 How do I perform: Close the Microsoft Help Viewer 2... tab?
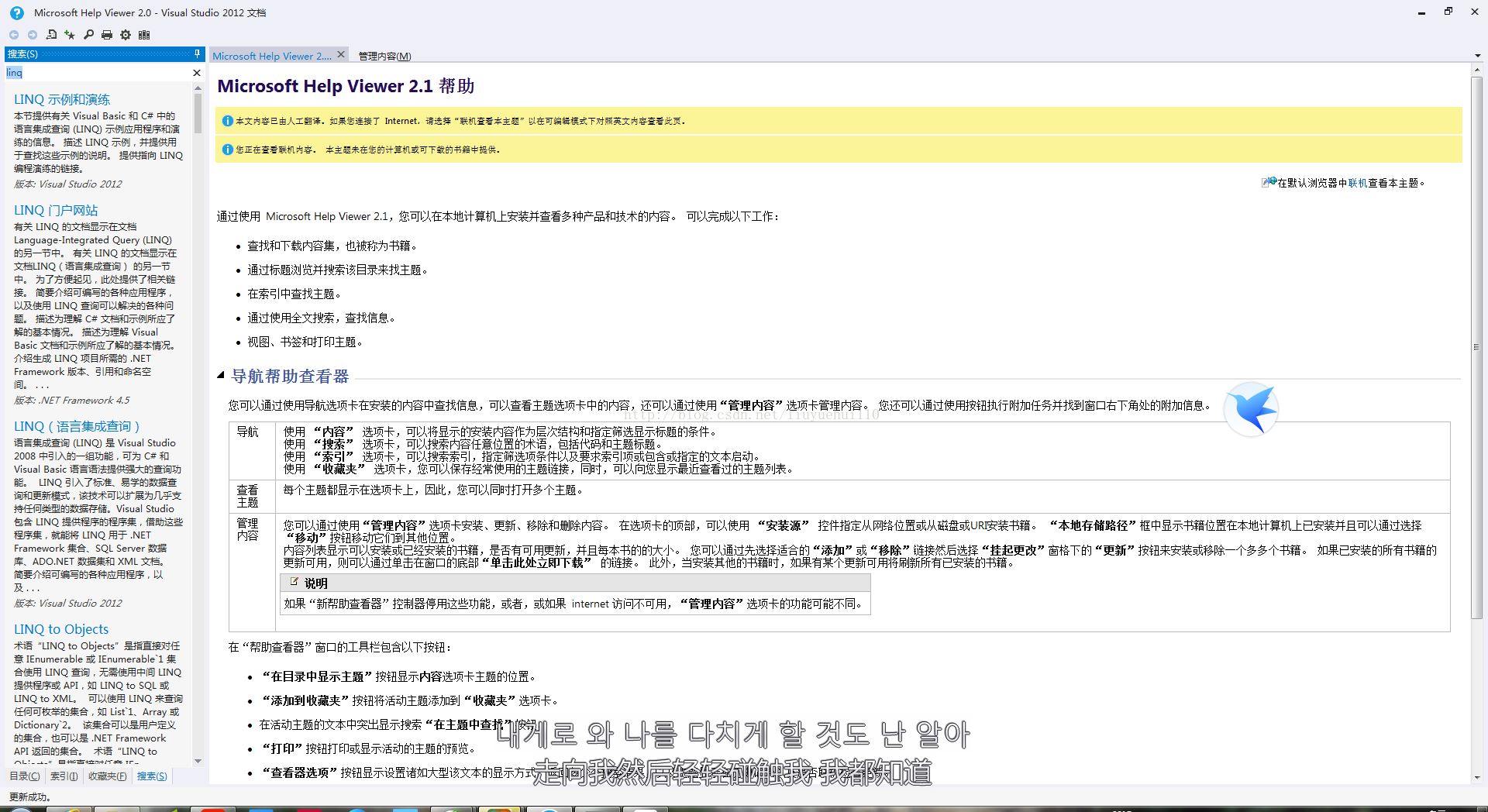click(x=341, y=55)
